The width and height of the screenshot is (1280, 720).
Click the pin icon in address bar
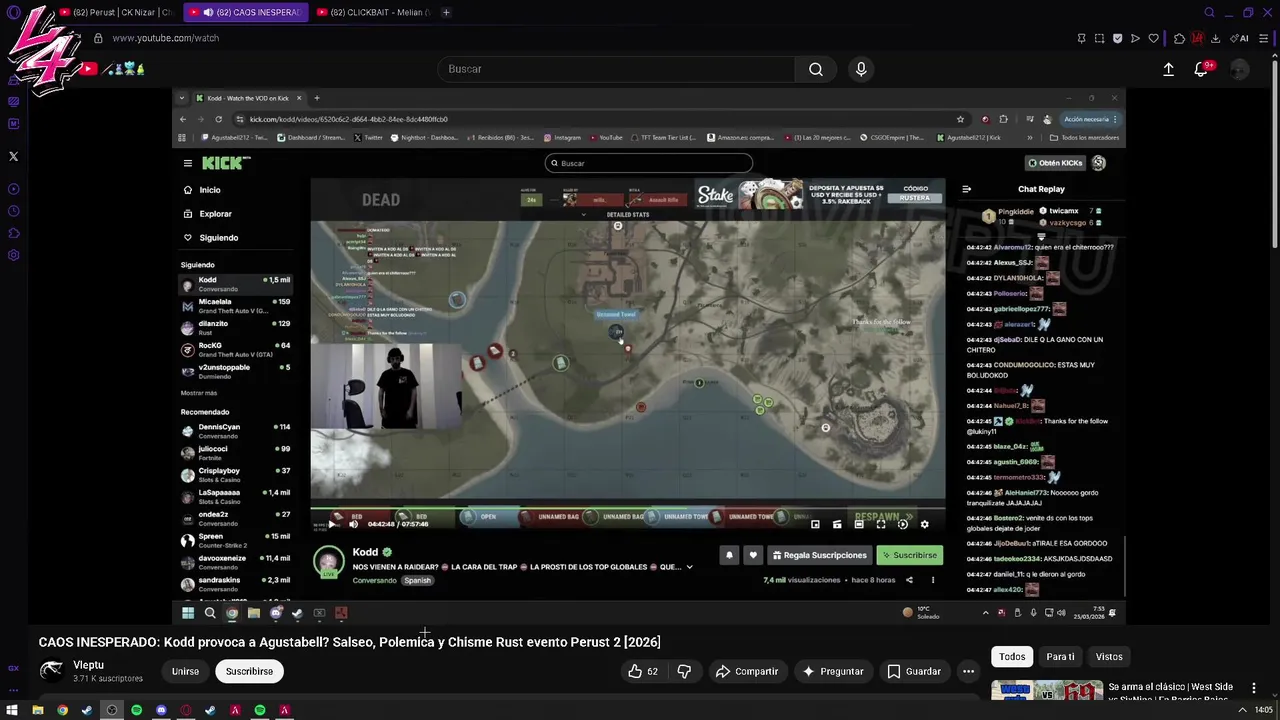pos(1081,38)
